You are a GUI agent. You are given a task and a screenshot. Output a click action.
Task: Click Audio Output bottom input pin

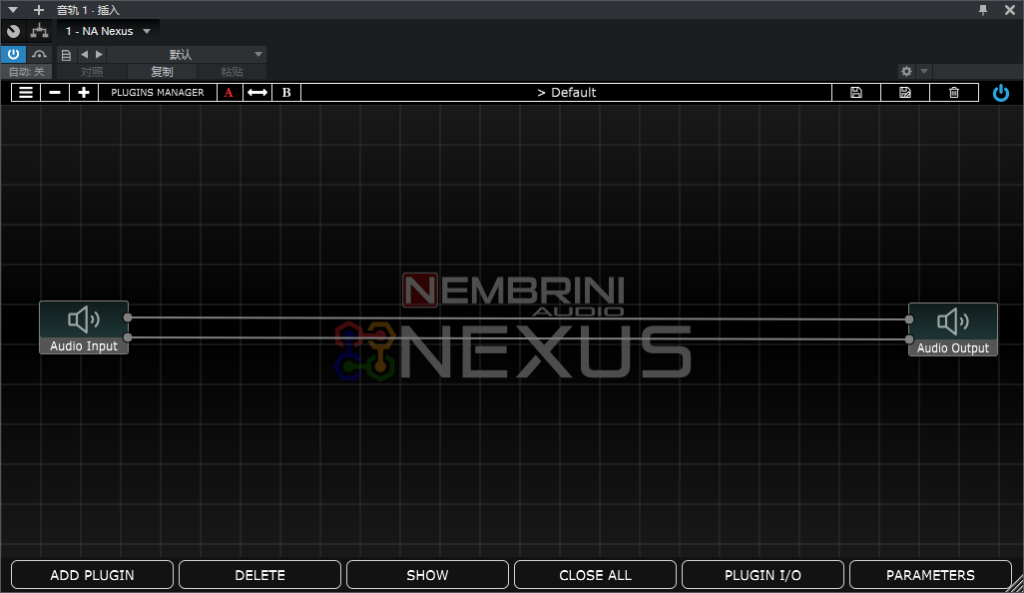(909, 340)
